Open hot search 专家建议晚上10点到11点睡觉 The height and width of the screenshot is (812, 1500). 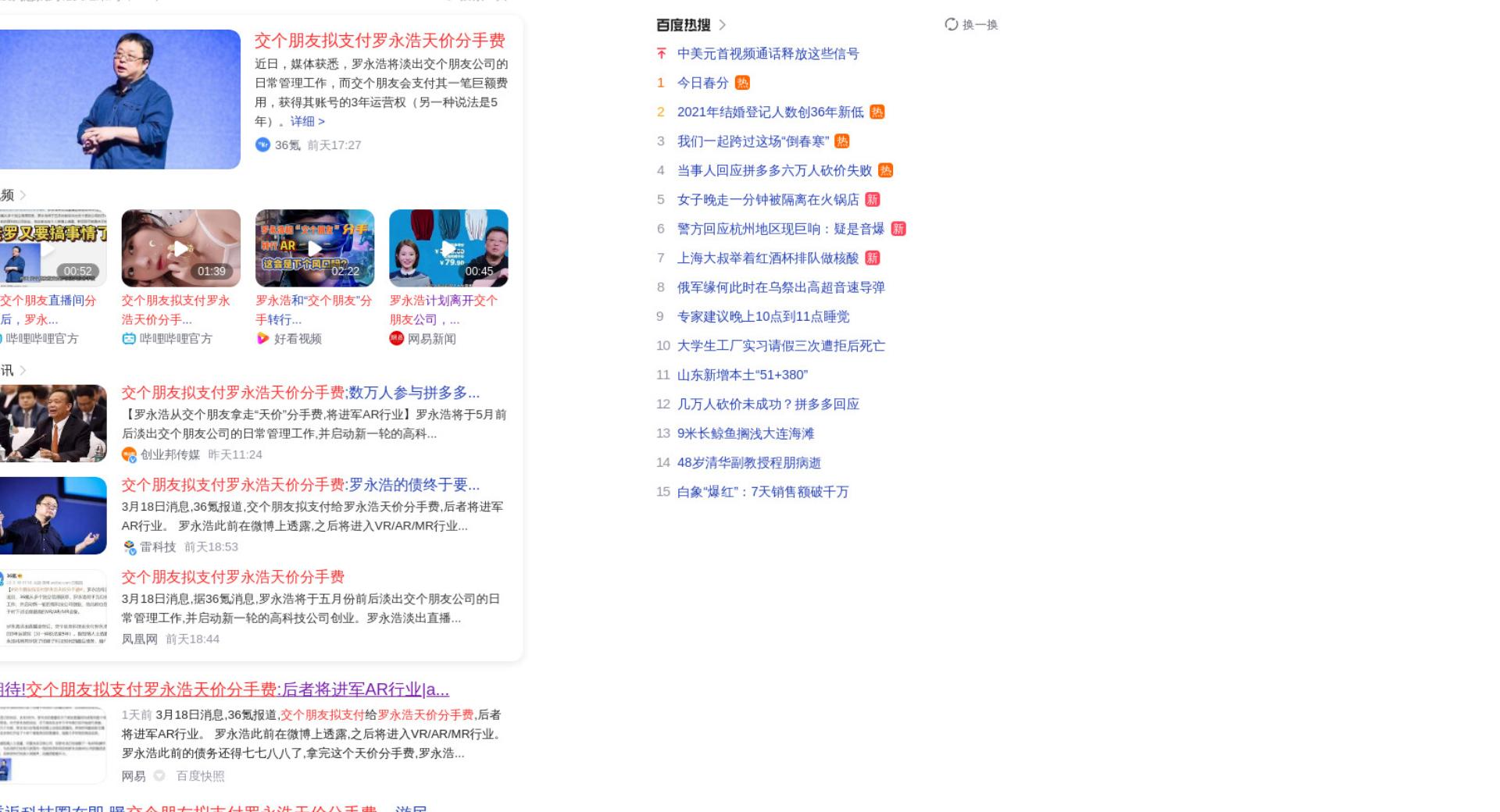(x=763, y=316)
